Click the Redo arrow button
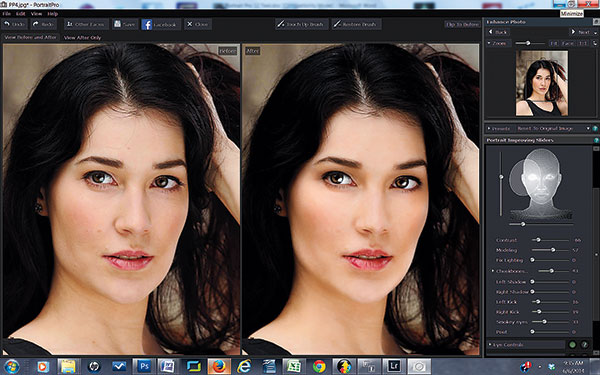This screenshot has width=600, height=375. point(44,24)
